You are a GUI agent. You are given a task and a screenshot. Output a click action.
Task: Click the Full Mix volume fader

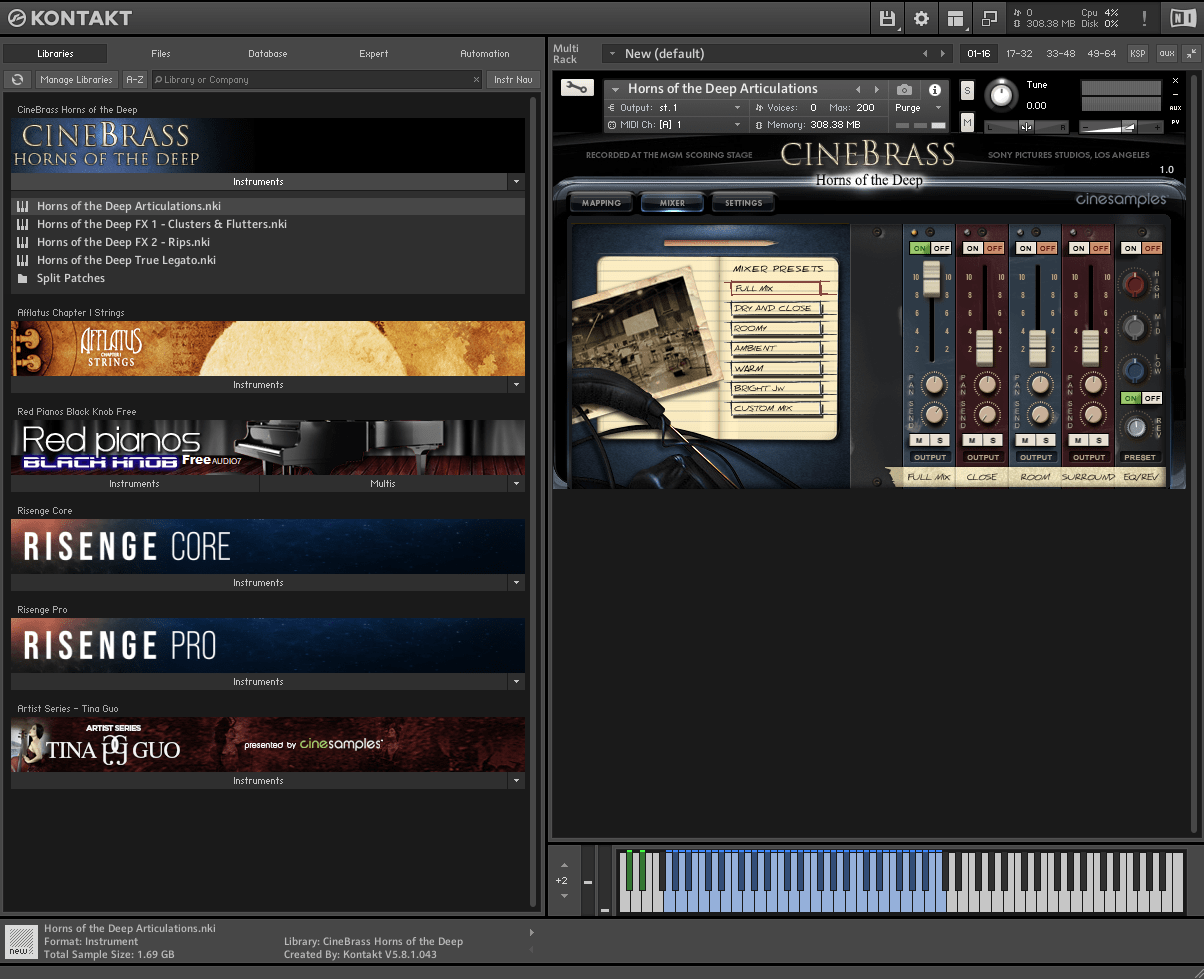(932, 279)
